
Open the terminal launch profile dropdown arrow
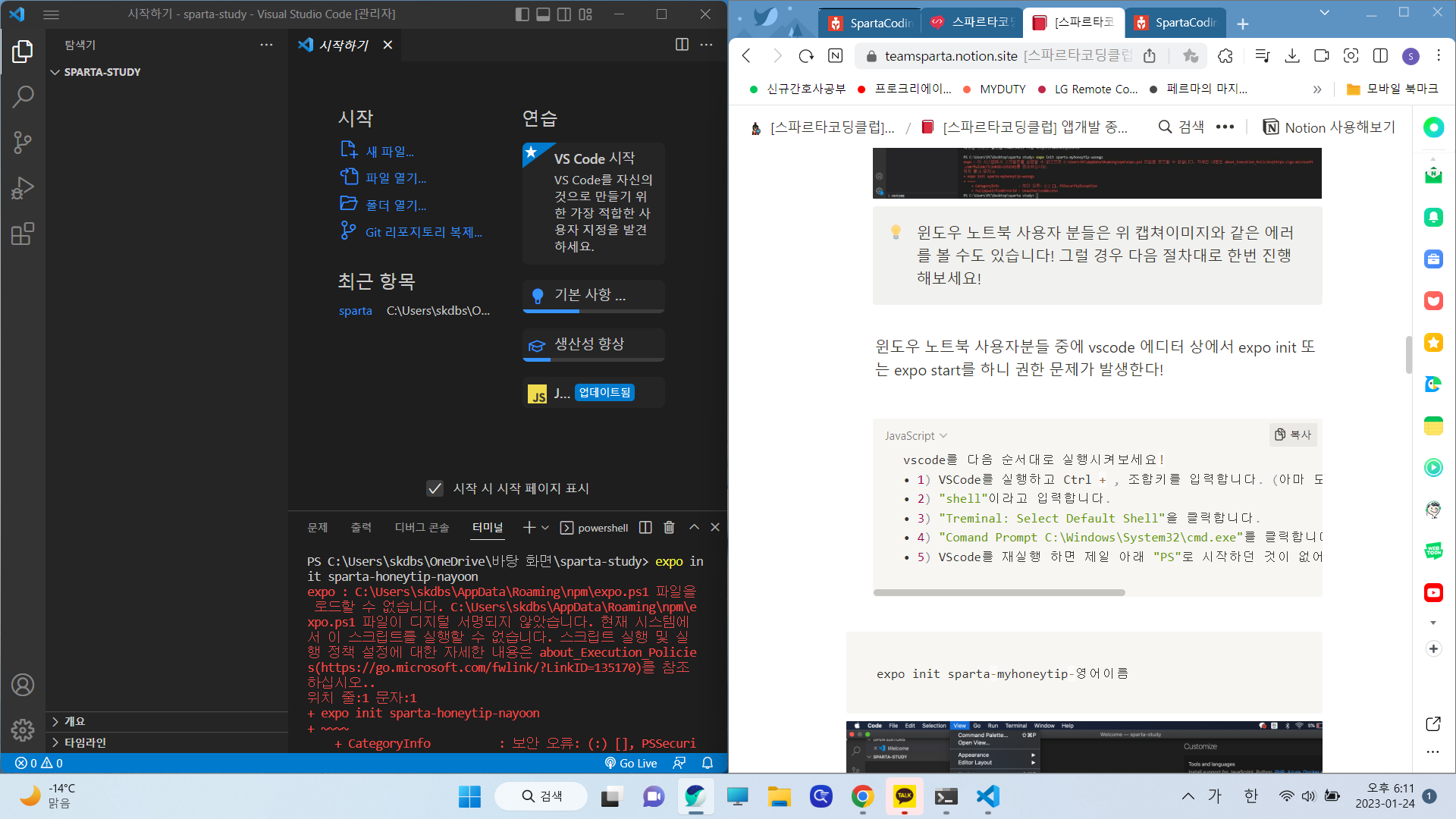point(545,527)
